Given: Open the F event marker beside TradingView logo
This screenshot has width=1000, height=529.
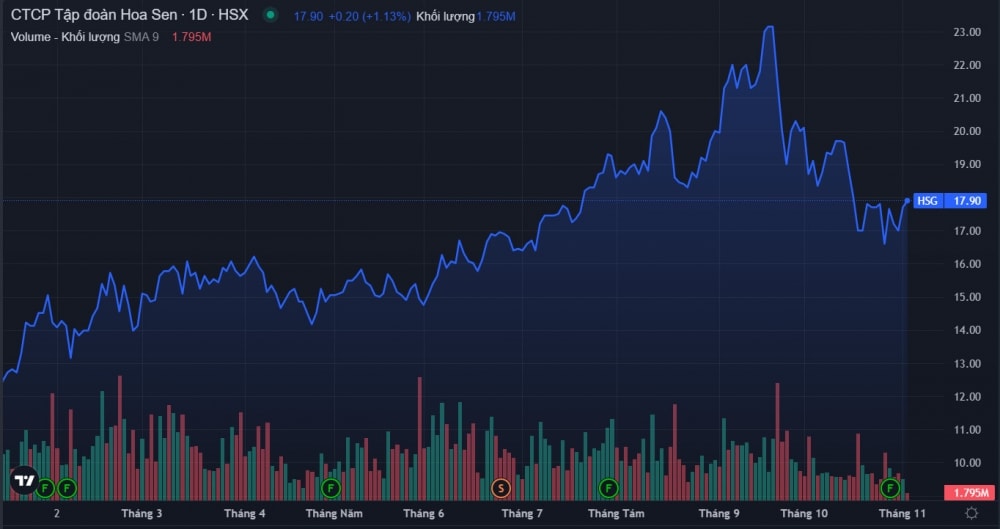Looking at the screenshot, I should [45, 489].
